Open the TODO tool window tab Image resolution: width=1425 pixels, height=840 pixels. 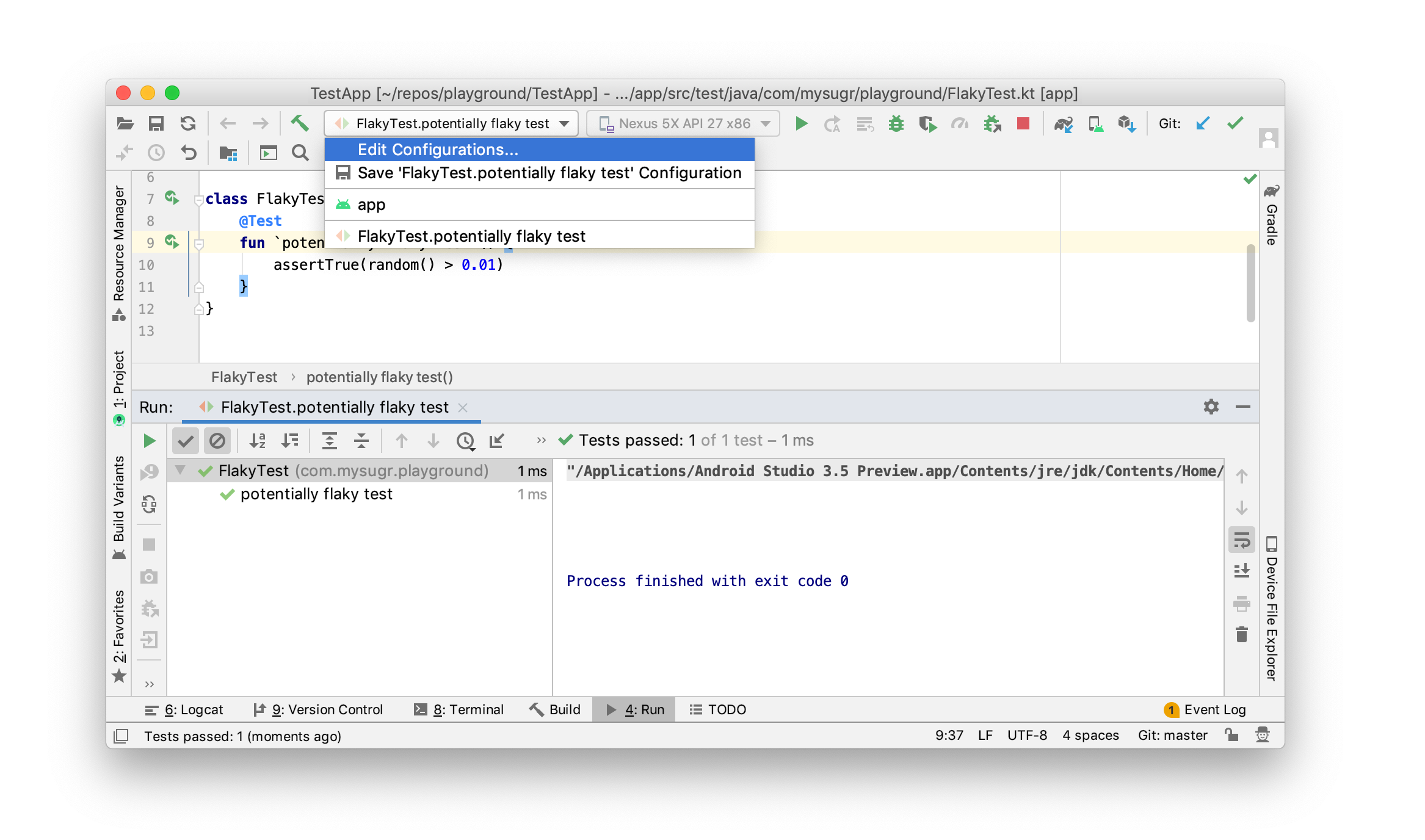coord(718,709)
